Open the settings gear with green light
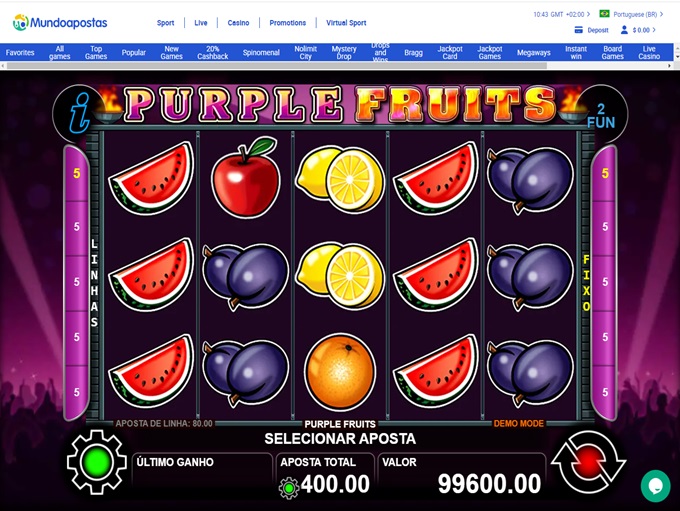 click(x=97, y=462)
